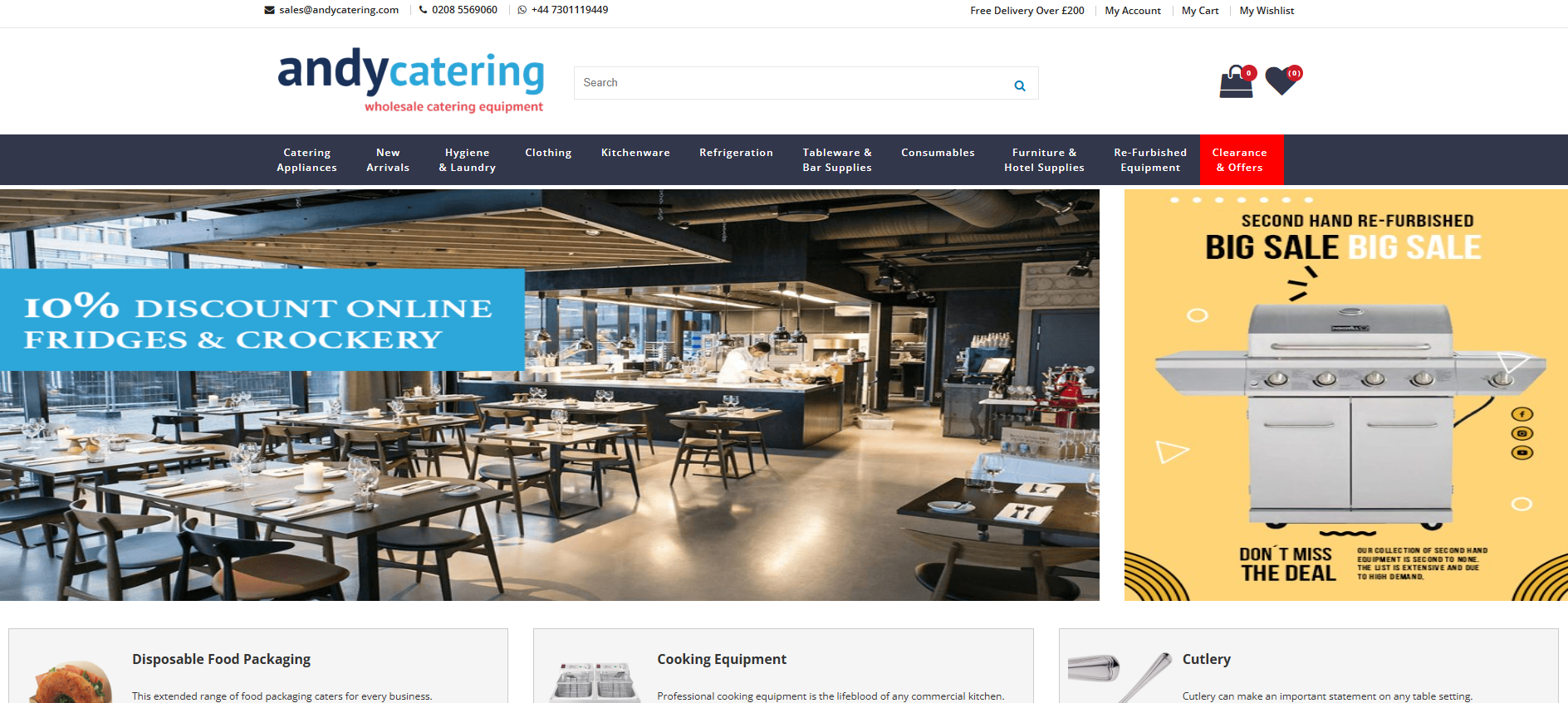This screenshot has height=703, width=1568.
Task: Expand the Tableware & Bar Supplies menu
Action: [837, 159]
